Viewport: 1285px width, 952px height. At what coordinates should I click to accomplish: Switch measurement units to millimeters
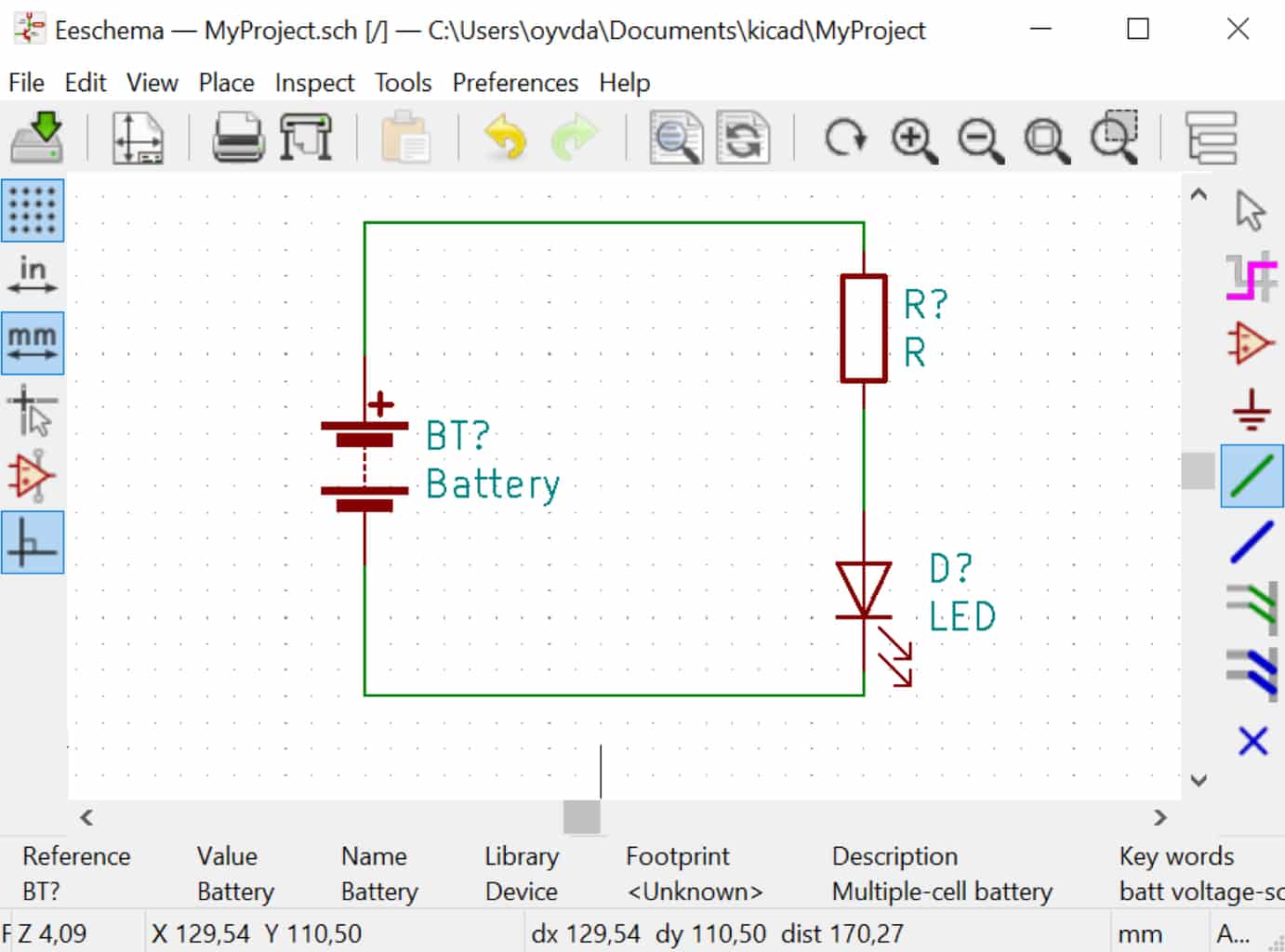click(33, 342)
